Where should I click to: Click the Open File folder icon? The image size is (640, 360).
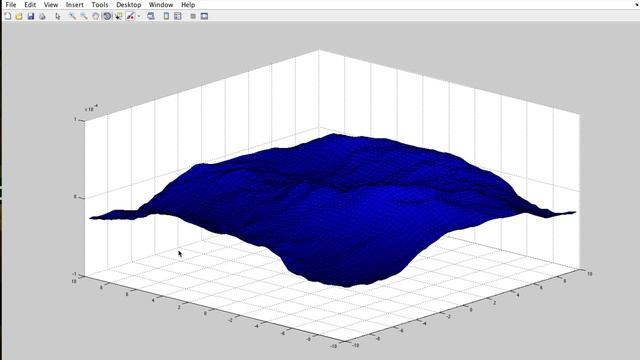click(x=19, y=16)
